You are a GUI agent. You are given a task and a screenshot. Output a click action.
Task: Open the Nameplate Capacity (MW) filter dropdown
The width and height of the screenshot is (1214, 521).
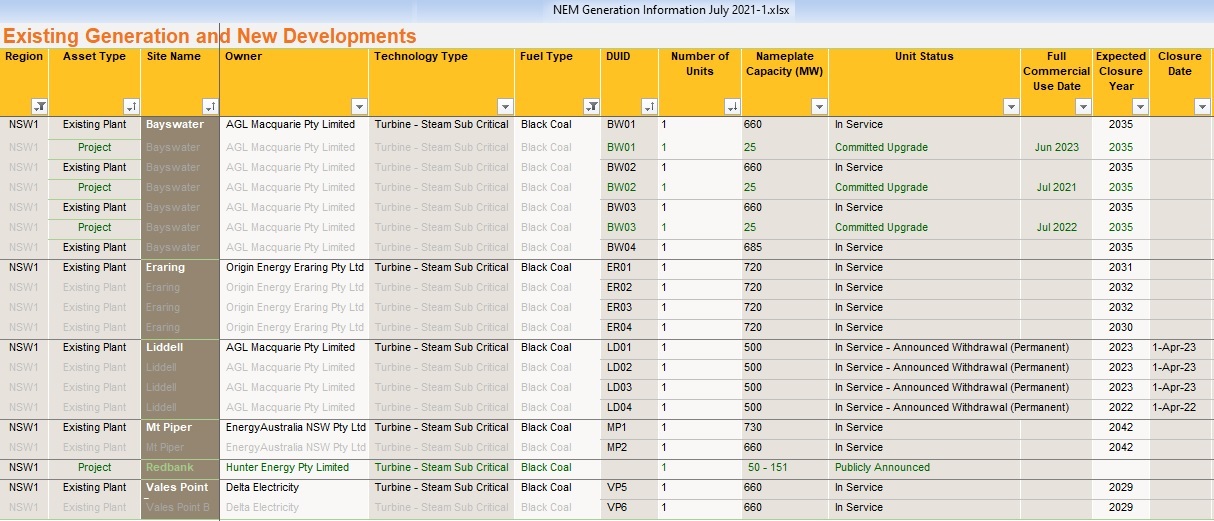[819, 106]
